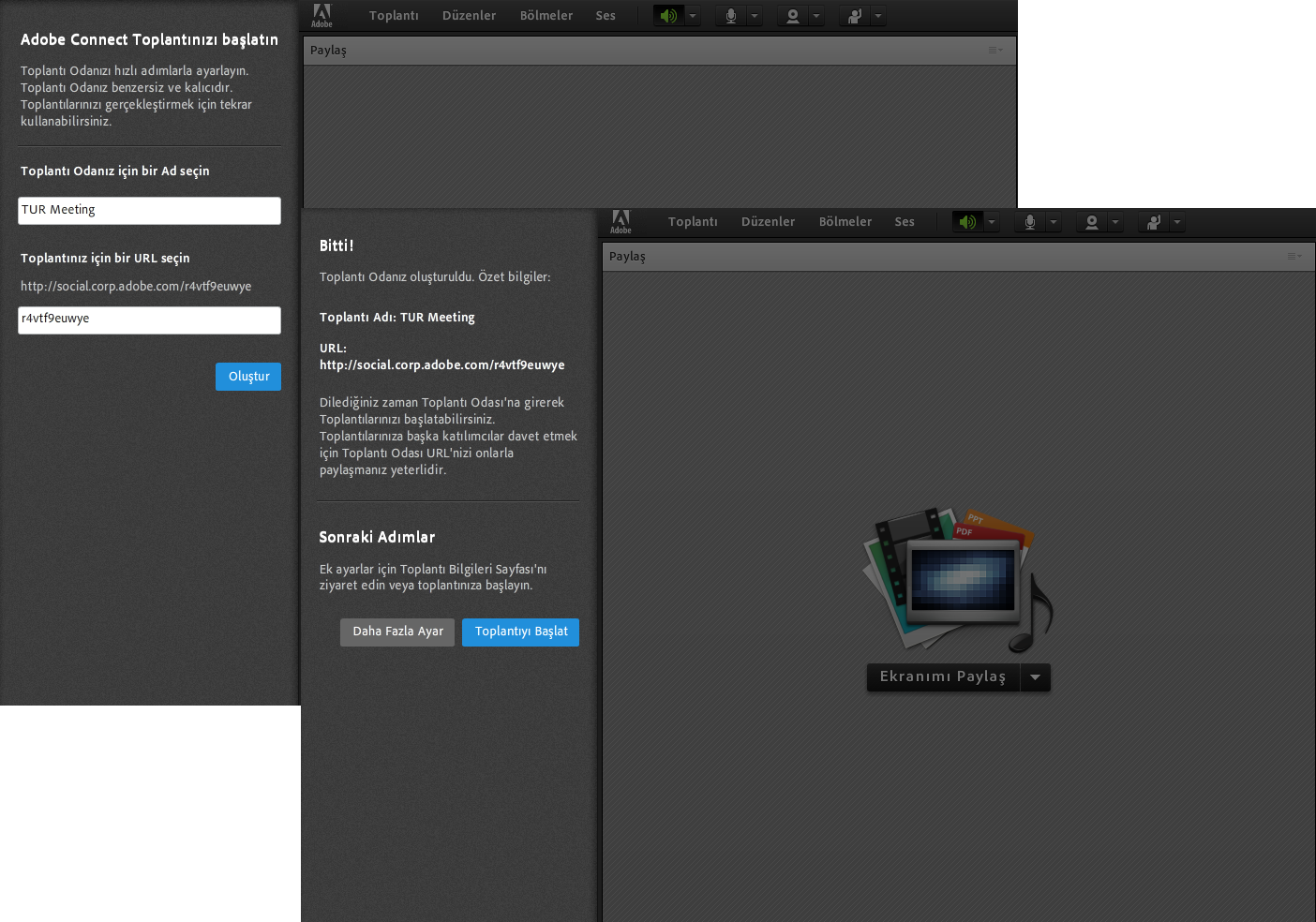Expand microphone options arrow in the Oluştur setup window
Screen dimensions: 1316x922
pos(754,16)
